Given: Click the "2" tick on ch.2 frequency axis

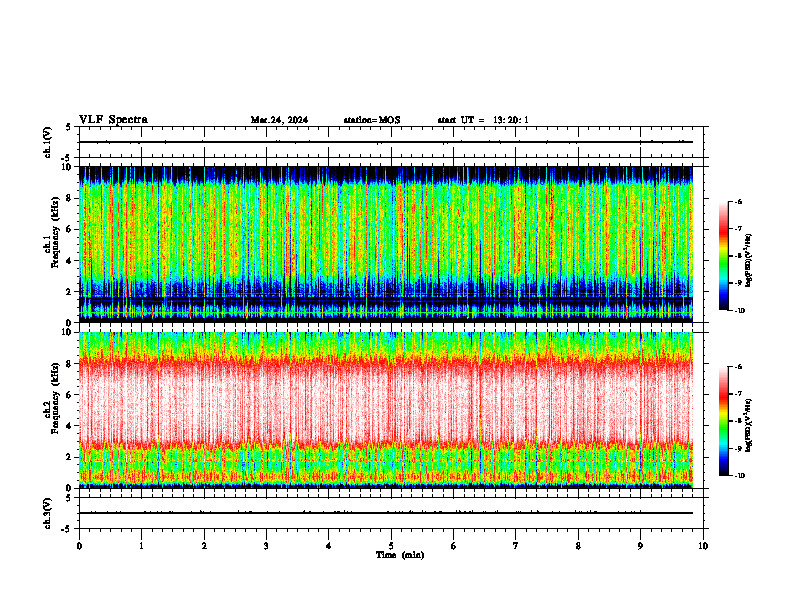Looking at the screenshot, I should [x=71, y=457].
